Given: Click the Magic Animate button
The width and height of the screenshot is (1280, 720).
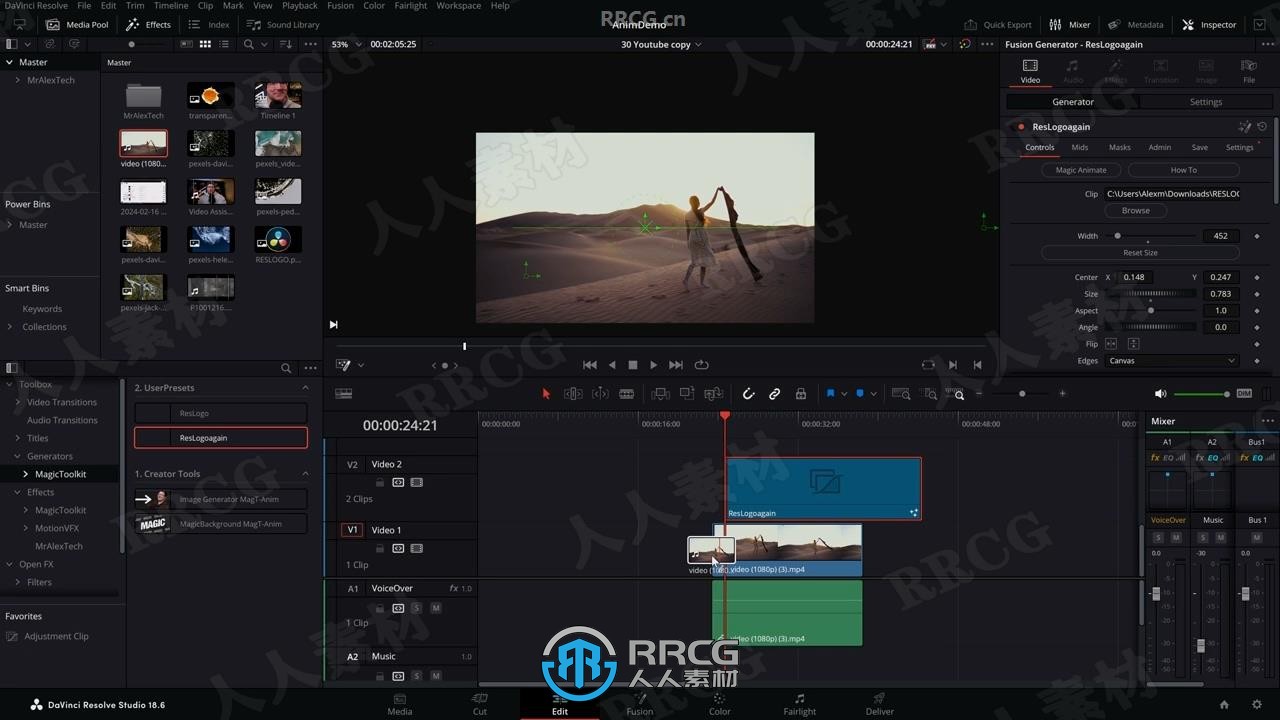Looking at the screenshot, I should point(1081,170).
